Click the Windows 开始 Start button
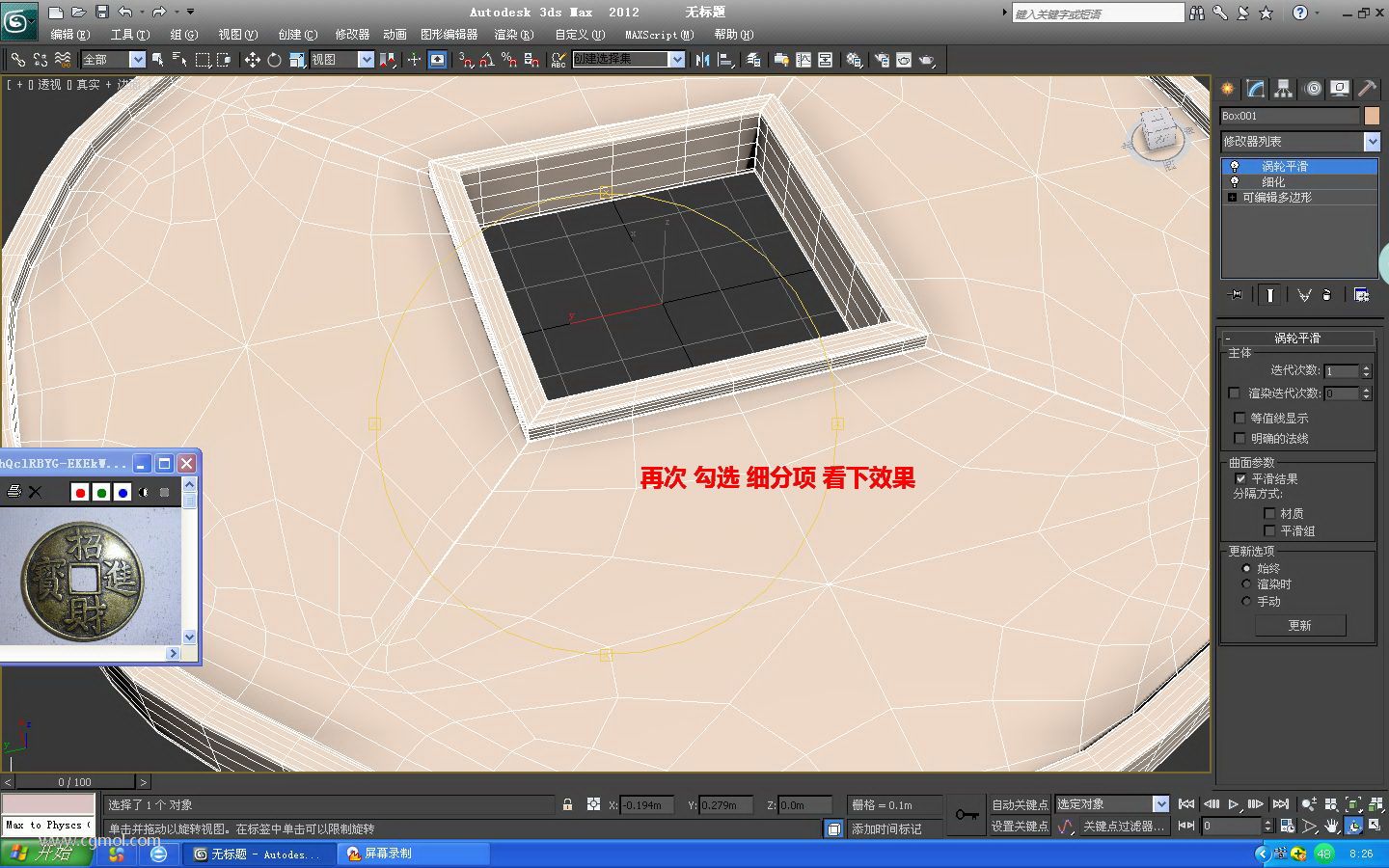Viewport: 1389px width, 868px height. [x=47, y=854]
